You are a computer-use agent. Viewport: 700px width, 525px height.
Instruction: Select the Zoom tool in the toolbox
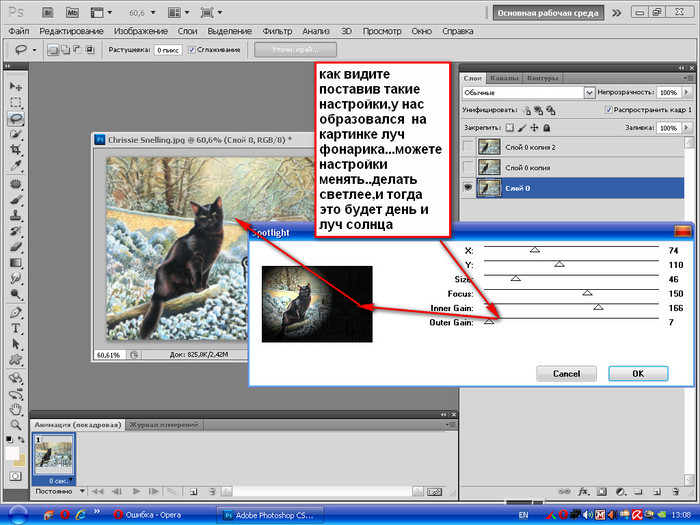point(16,425)
